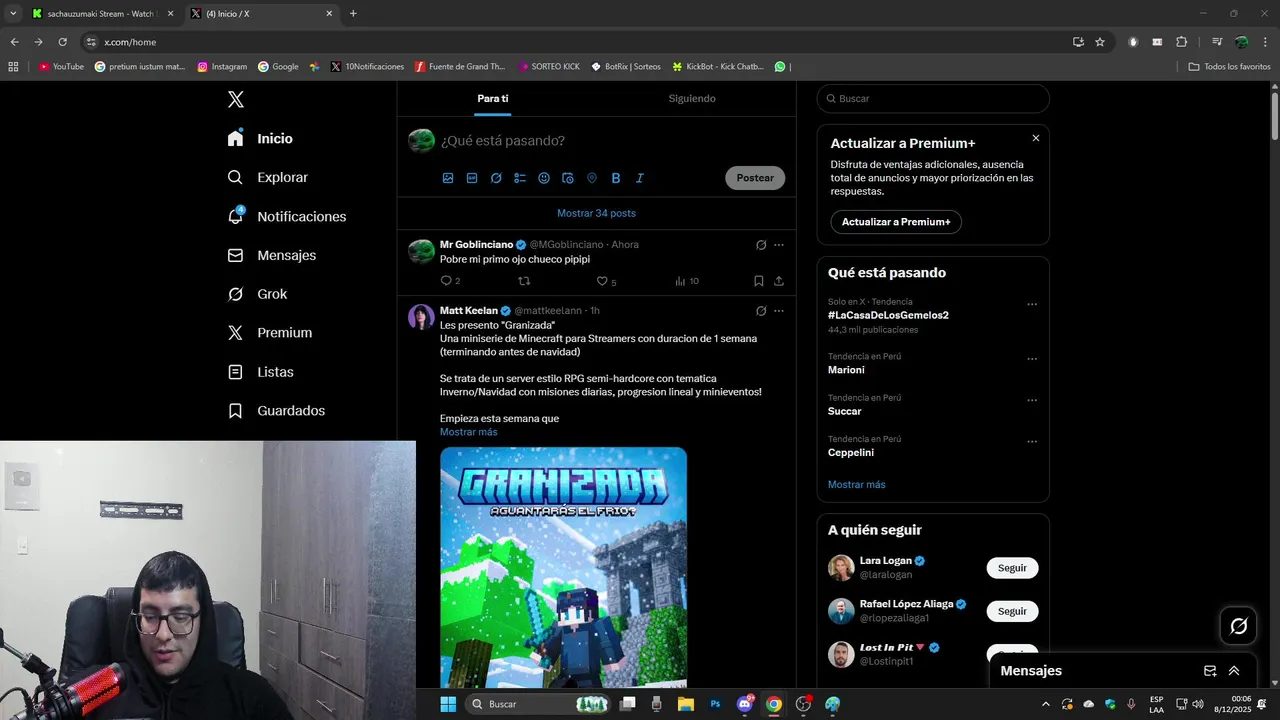Click the Actualizar a Premium+ button
The width and height of the screenshot is (1280, 720).
point(896,222)
